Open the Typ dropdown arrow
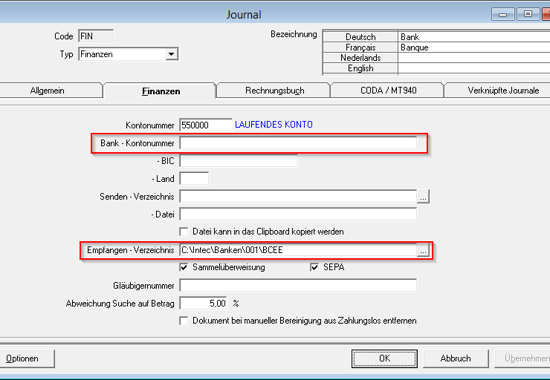The image size is (550, 380). pos(171,54)
